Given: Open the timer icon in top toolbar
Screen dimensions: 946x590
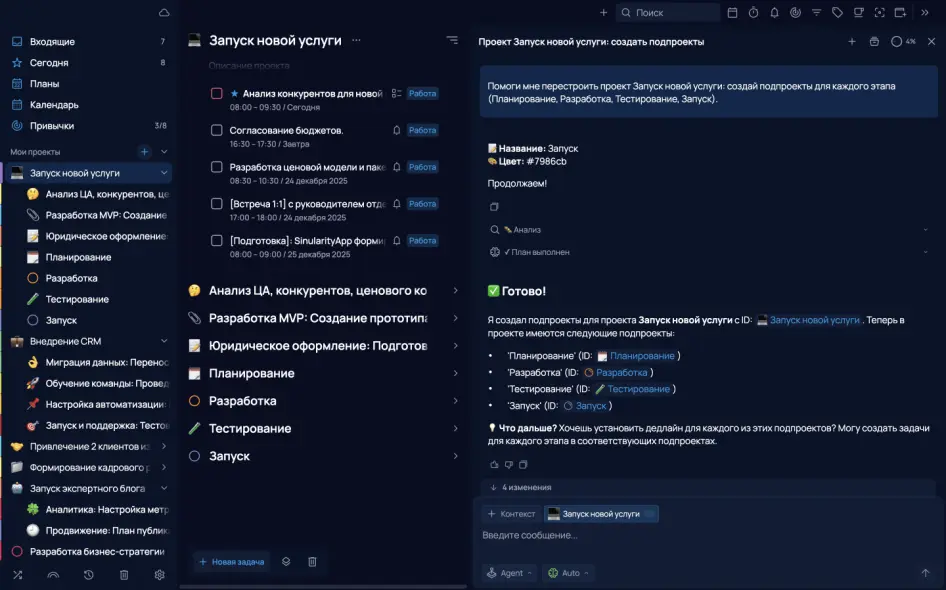Looking at the screenshot, I should click(x=753, y=13).
